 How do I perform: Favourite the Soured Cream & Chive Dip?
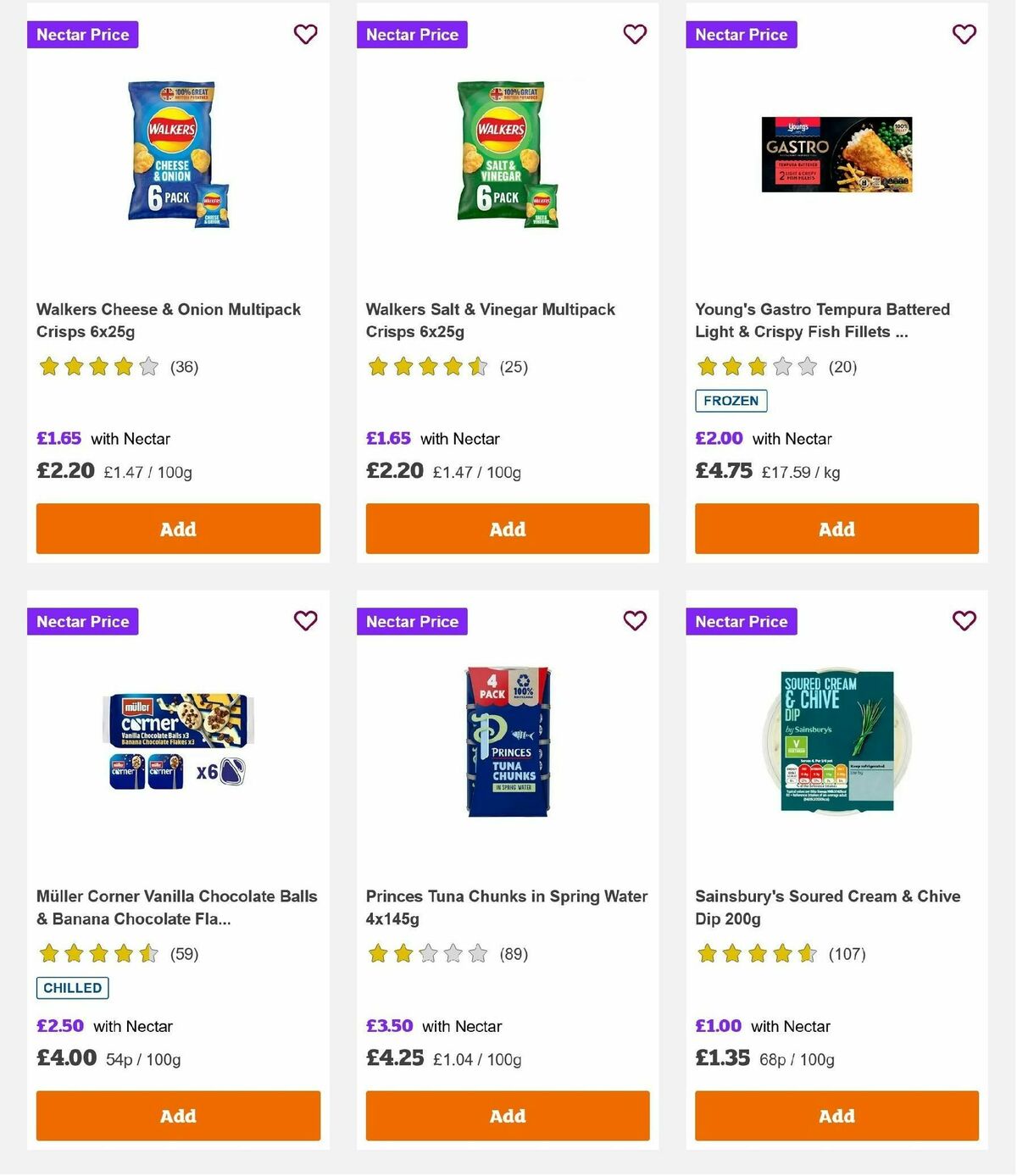click(x=964, y=621)
